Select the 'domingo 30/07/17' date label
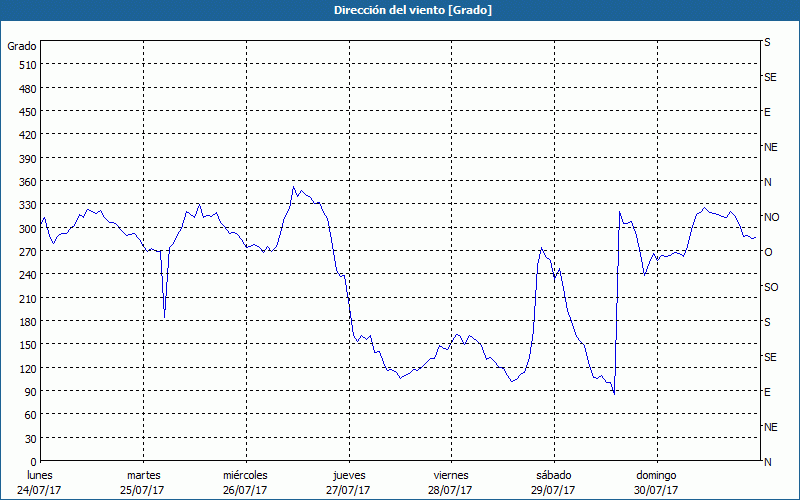This screenshot has width=800, height=500. [x=655, y=482]
